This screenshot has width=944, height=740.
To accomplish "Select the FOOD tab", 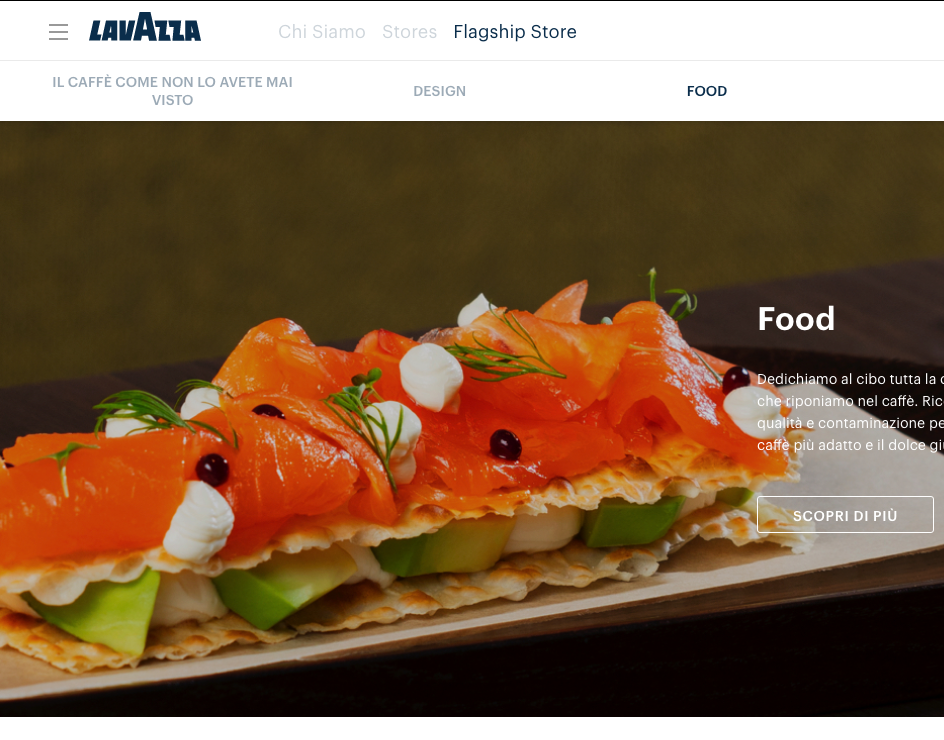I will [x=707, y=91].
